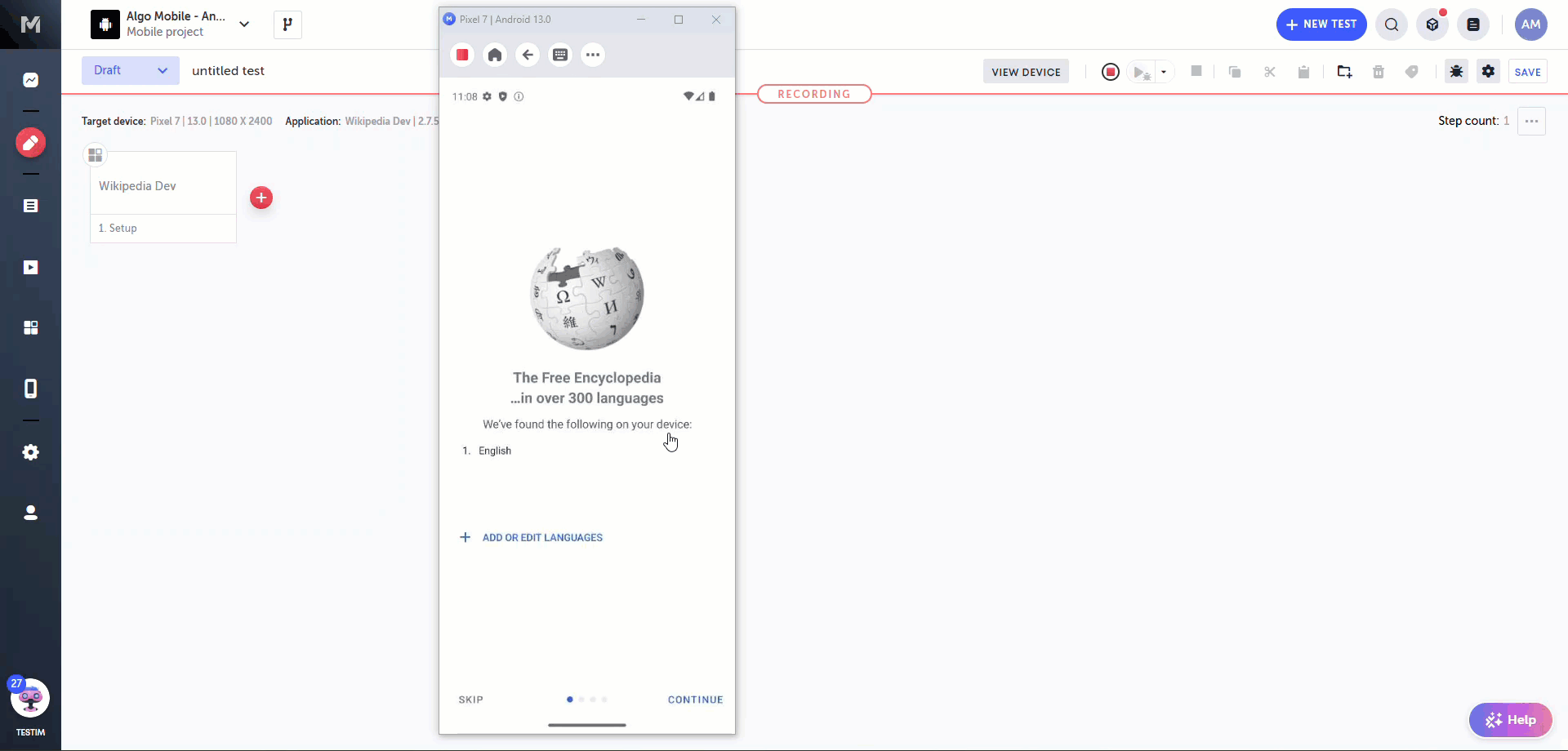The height and width of the screenshot is (751, 1568).
Task: Open test settings gear in toolbar
Action: [x=1489, y=72]
